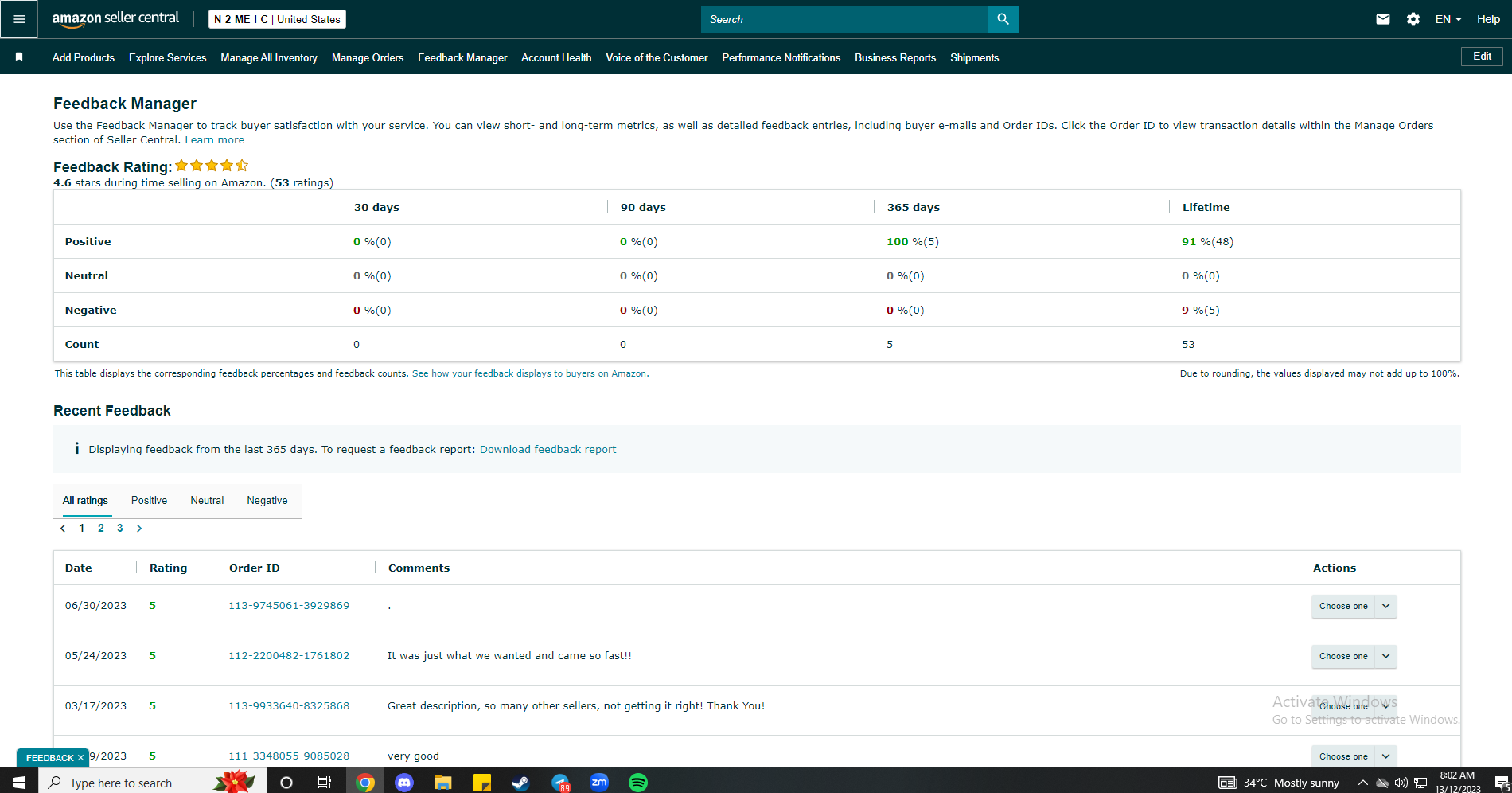Click the search magnifier button
Viewport: 1512px width, 793px height.
coord(1003,19)
